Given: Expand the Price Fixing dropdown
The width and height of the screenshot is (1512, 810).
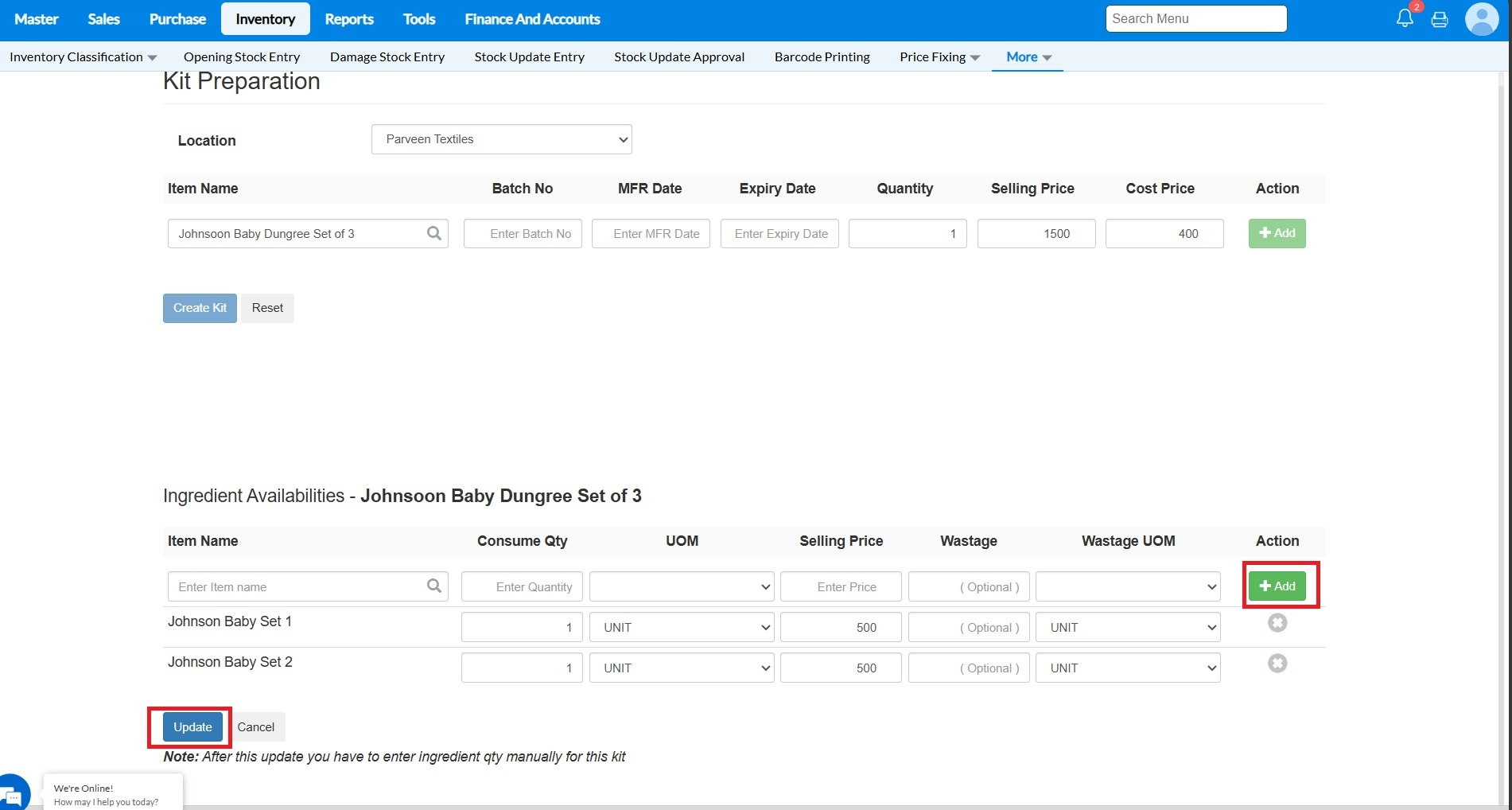Looking at the screenshot, I should pyautogui.click(x=939, y=57).
